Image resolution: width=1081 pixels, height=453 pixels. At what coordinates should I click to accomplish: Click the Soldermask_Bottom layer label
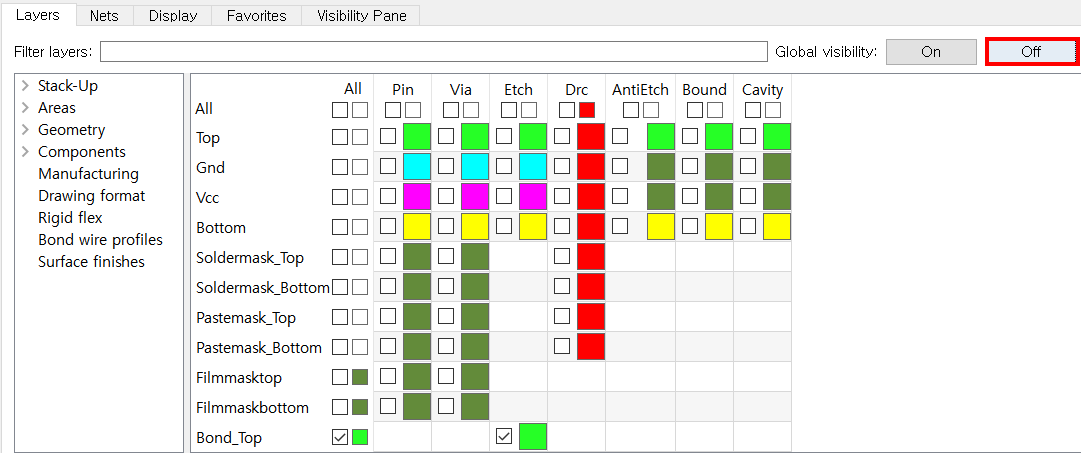point(263,287)
